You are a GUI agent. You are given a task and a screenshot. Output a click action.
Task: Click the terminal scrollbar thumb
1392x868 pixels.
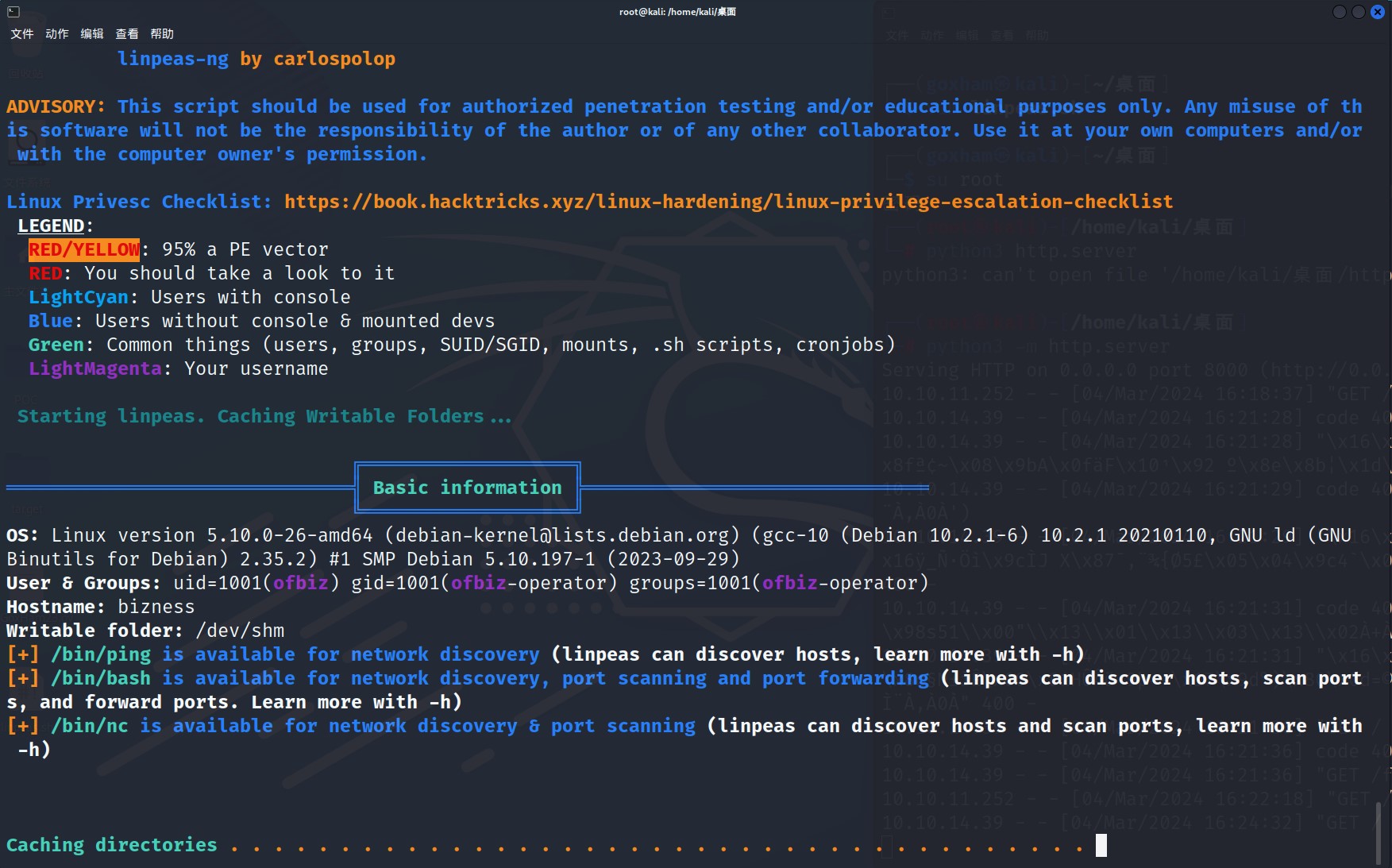(x=1379, y=832)
